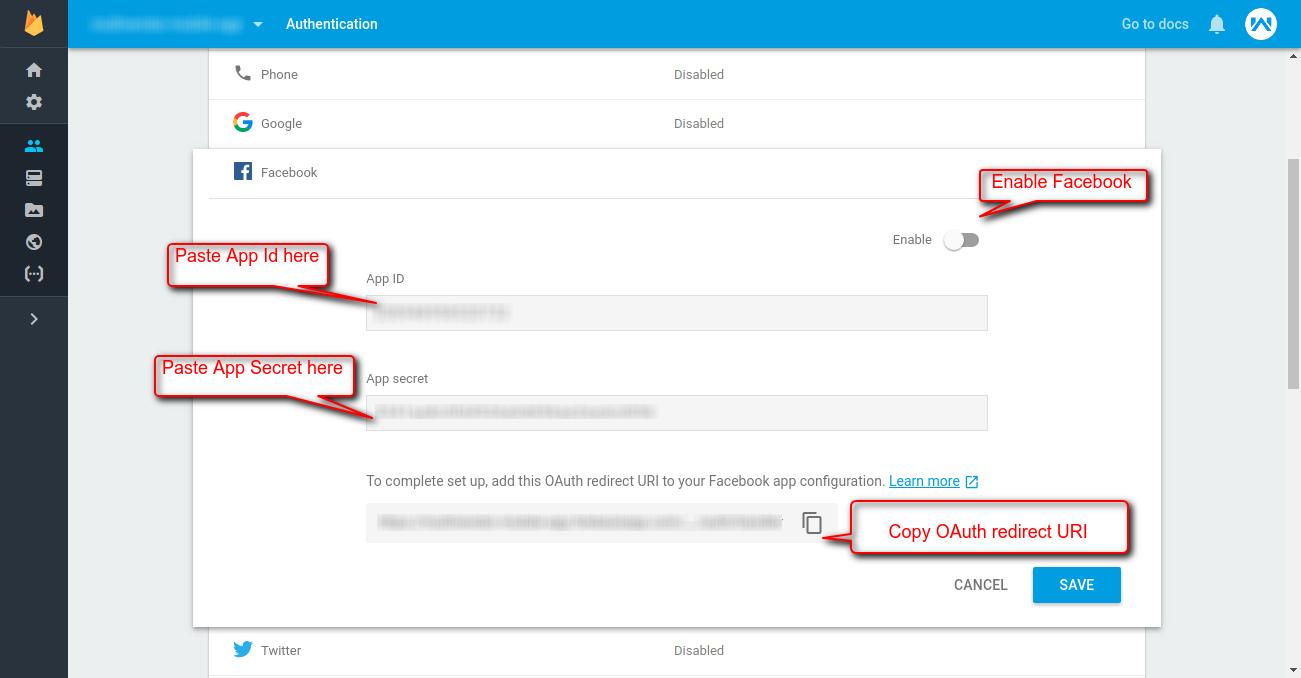
Task: Open Project Overview home icon
Action: [34, 70]
